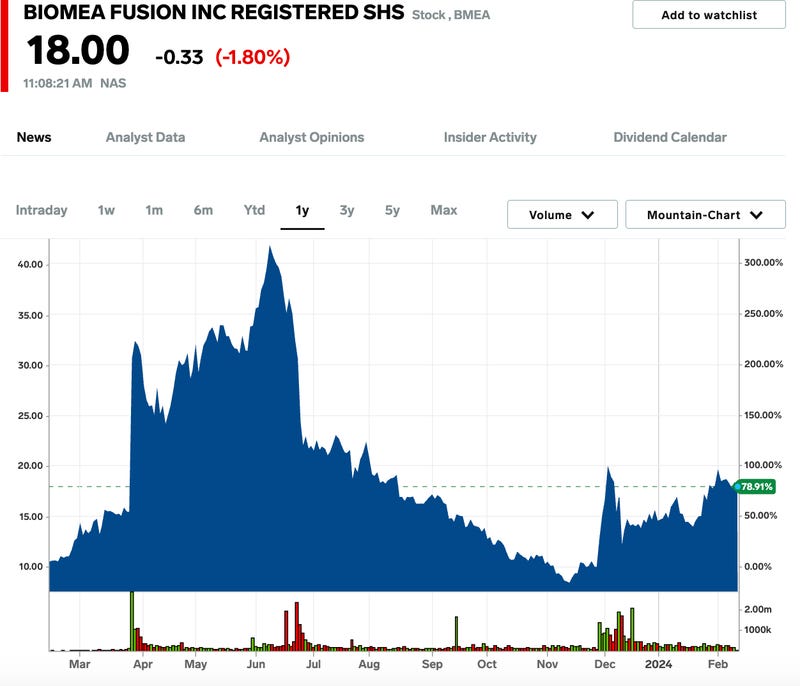Click the chevron arrow in Mountain-Chart selector

[755, 215]
